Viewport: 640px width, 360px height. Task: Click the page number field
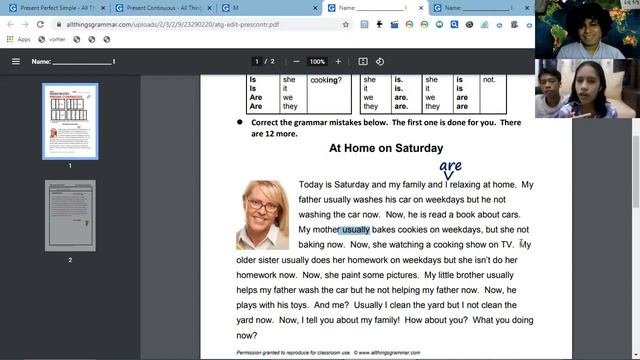click(257, 62)
